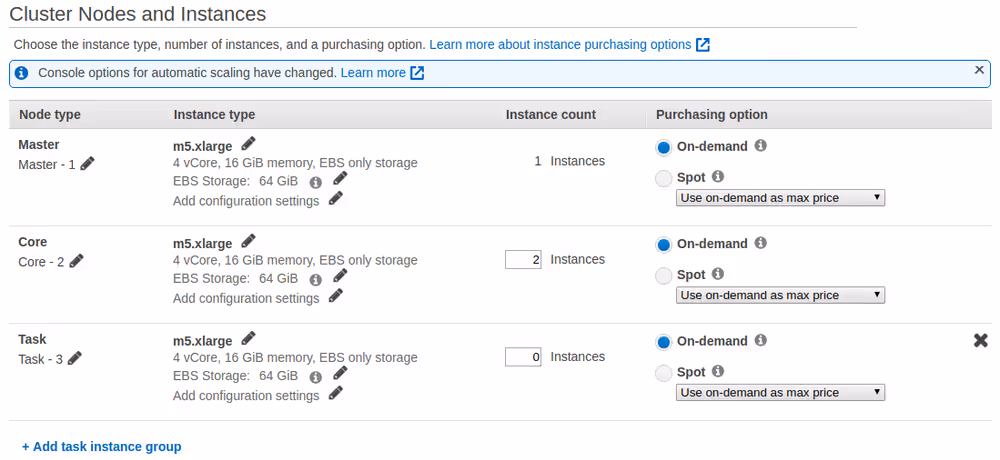Select On-demand for the Task node
Viewport: 1000px width, 460px height.
[664, 342]
